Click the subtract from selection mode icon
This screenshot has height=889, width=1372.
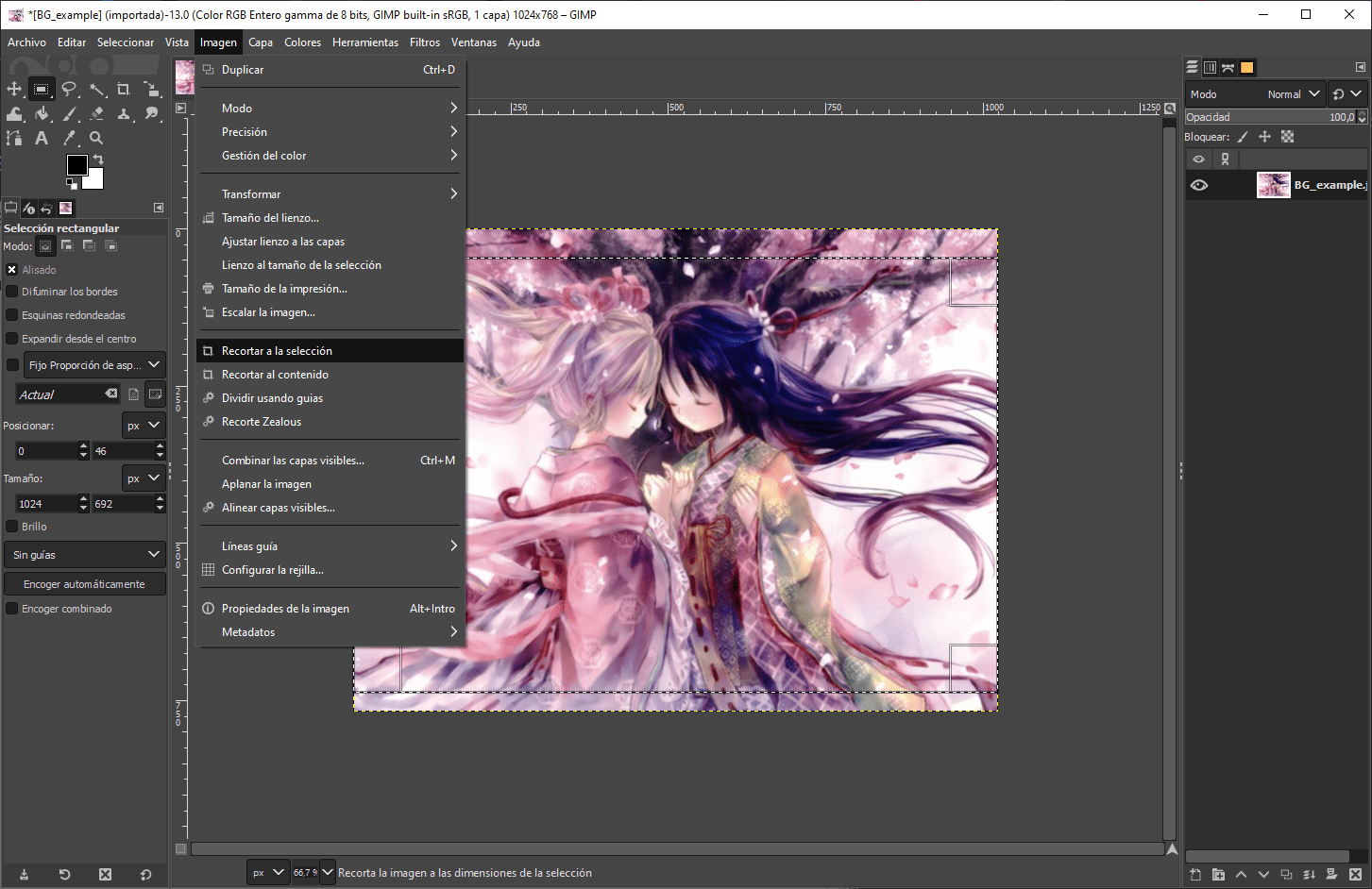point(89,246)
